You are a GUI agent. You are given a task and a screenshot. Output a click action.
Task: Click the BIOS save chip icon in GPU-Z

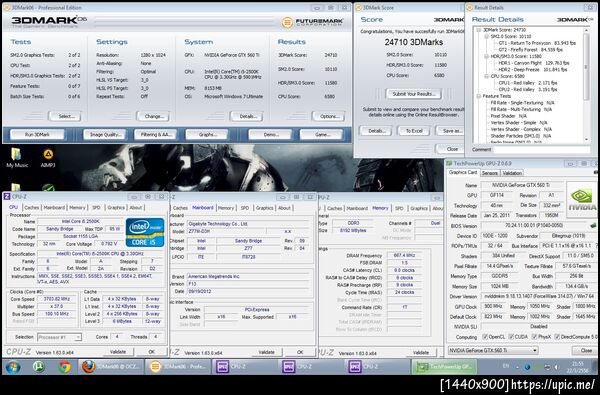coord(593,225)
